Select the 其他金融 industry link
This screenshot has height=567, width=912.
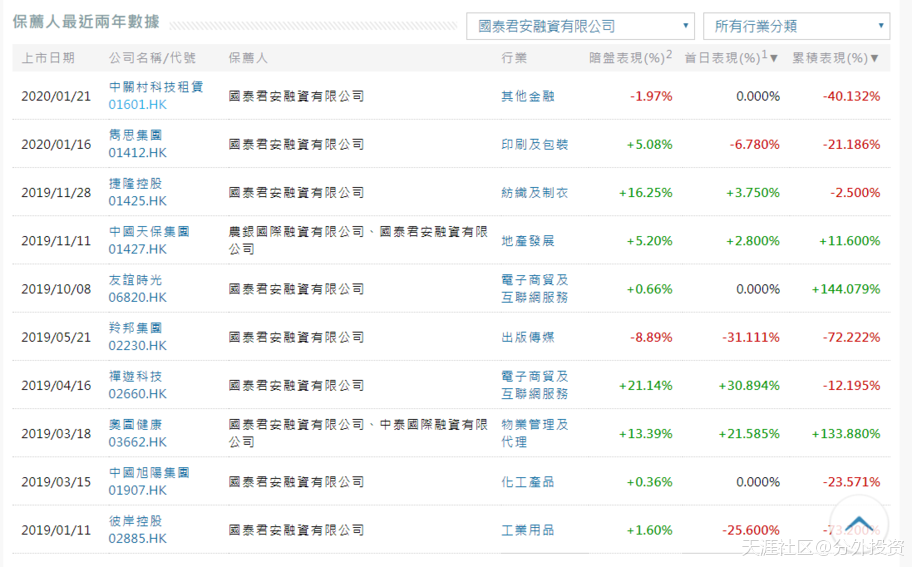(x=528, y=97)
